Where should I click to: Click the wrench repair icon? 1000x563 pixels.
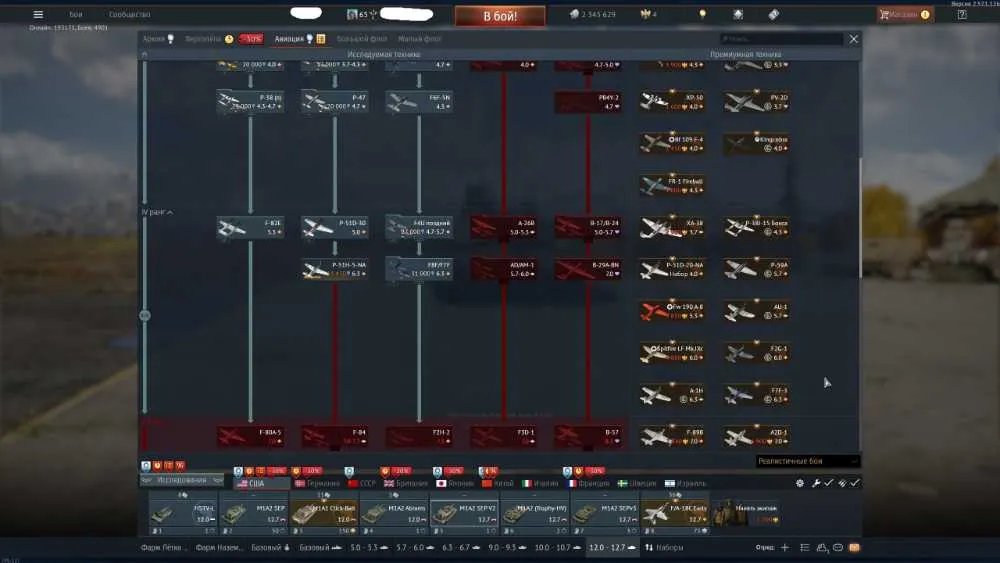click(815, 483)
